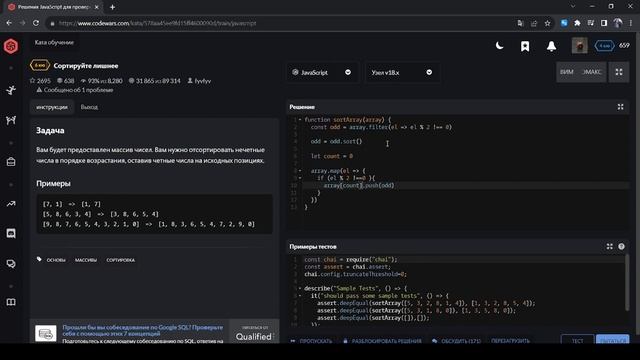Open the briefcase icon in sidebar
The height and width of the screenshot is (360, 640).
click(11, 162)
